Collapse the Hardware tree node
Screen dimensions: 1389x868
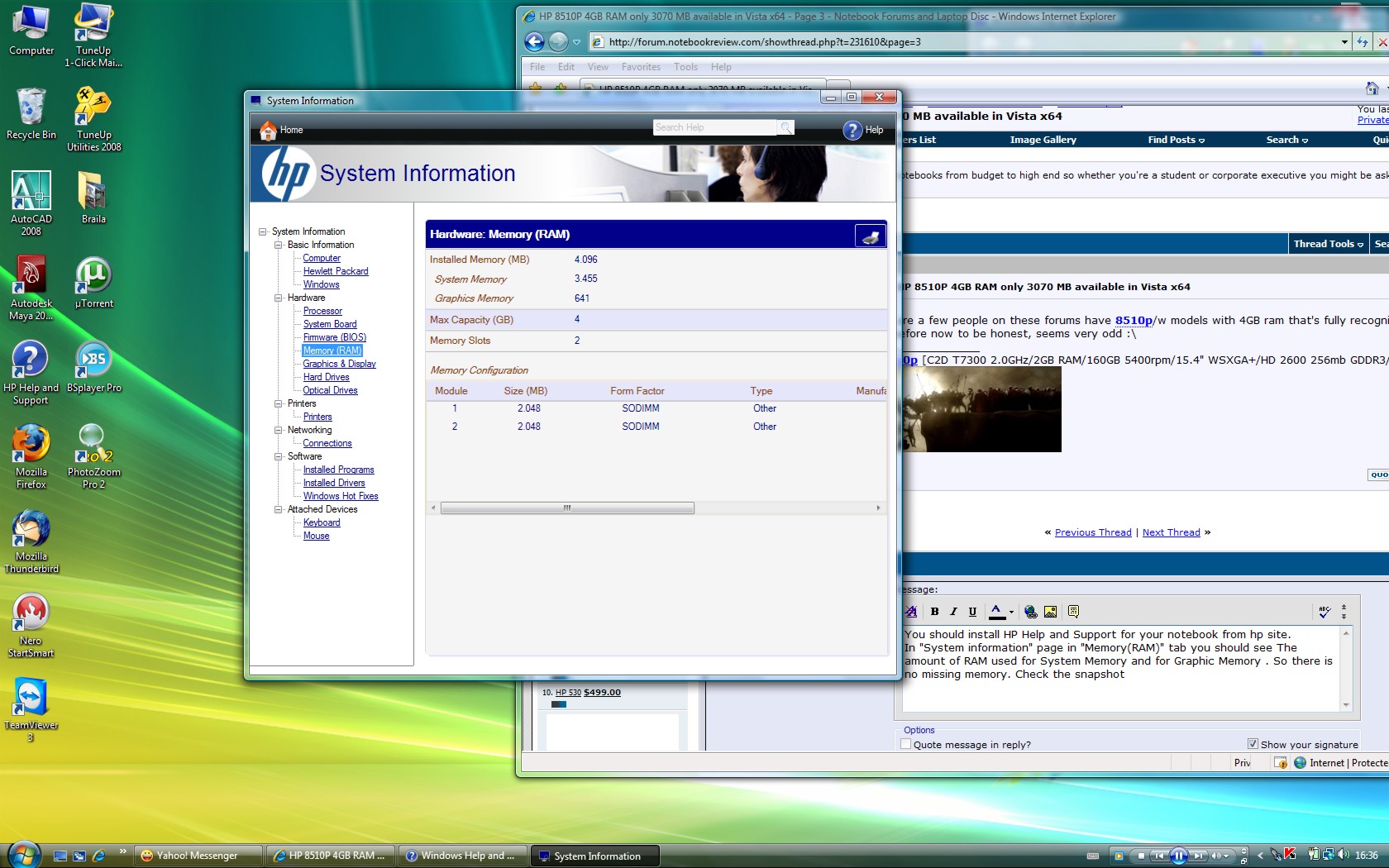[278, 298]
